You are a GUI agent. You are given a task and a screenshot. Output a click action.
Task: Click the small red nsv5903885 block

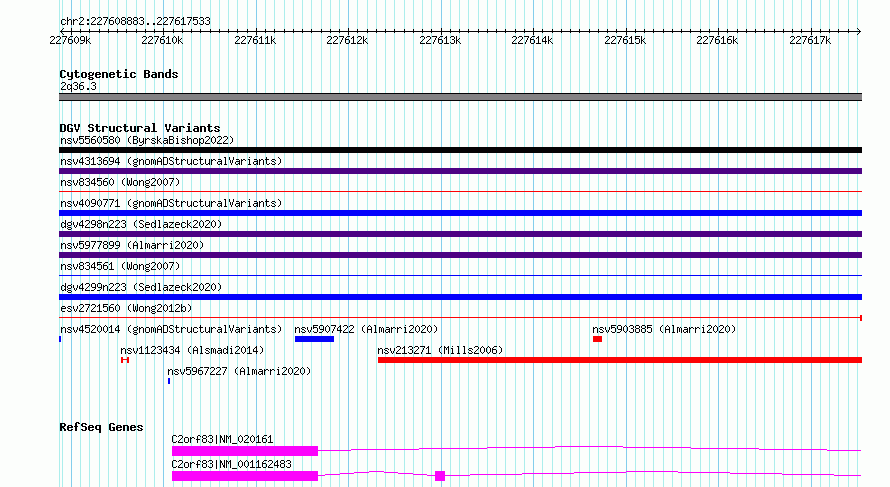[597, 339]
